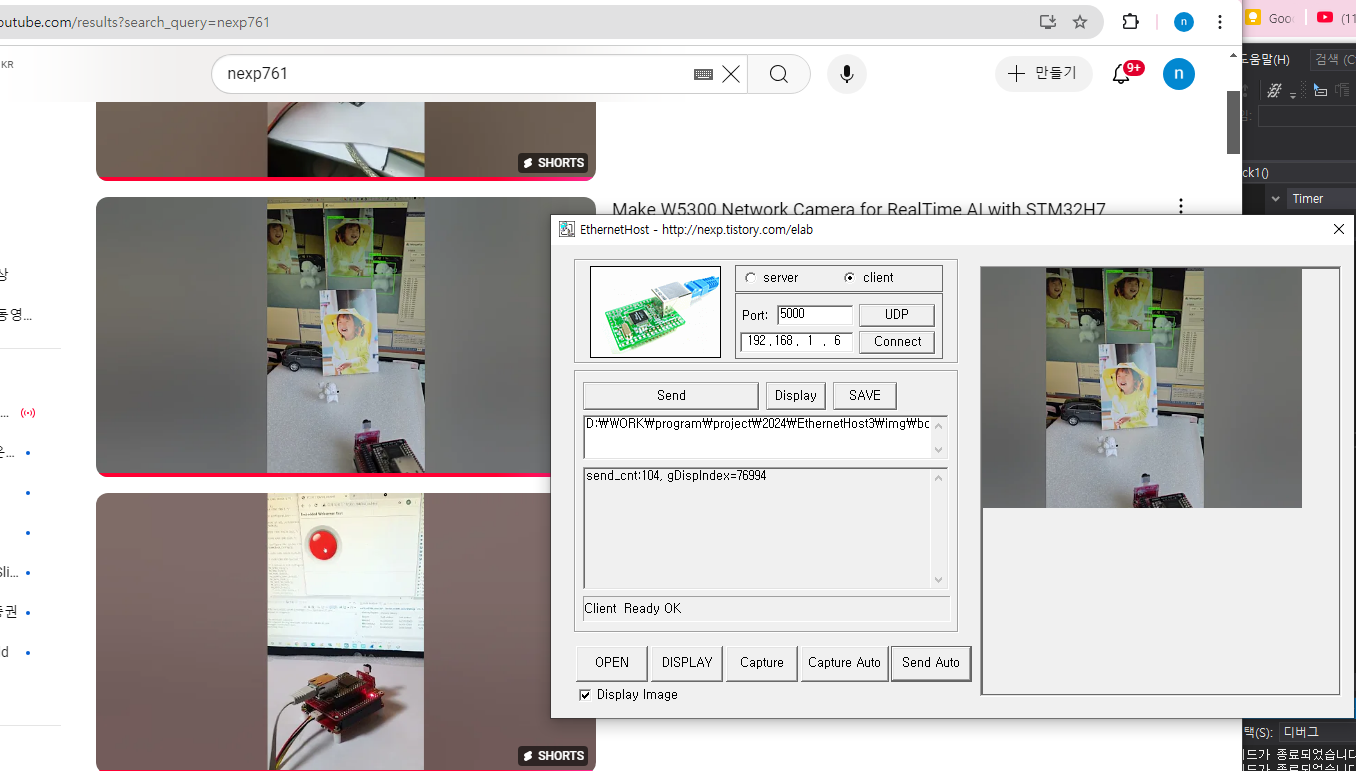This screenshot has width=1356, height=771.
Task: Click the SAVE button
Action: 865,395
